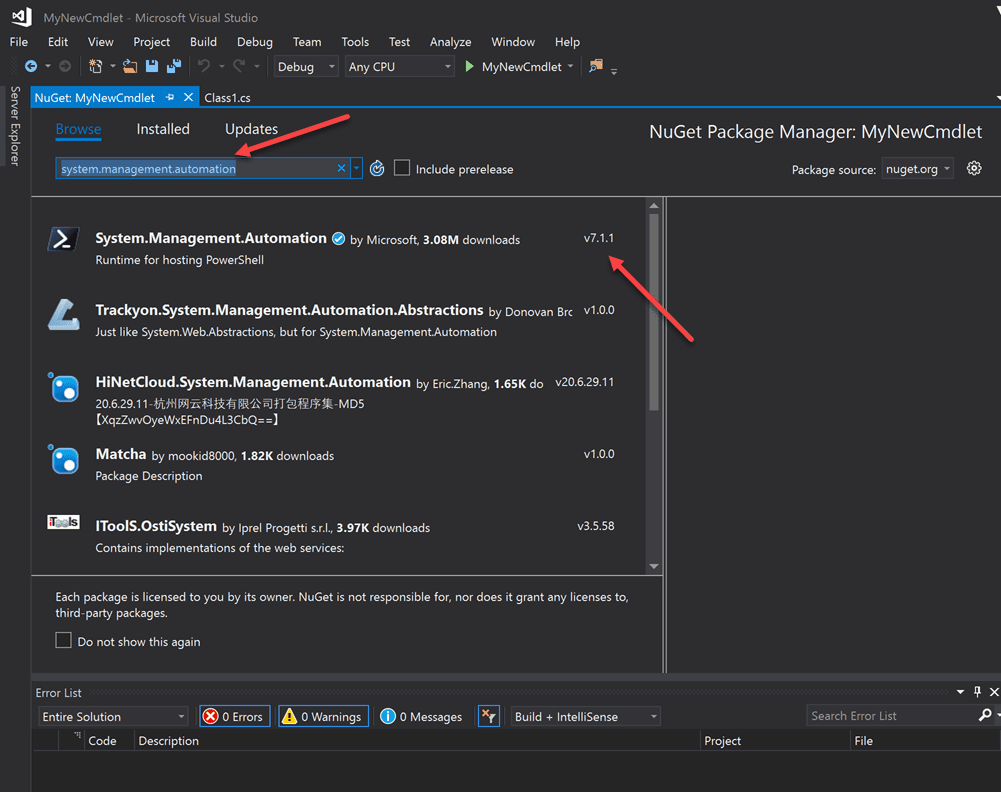Click the 0 Errors button
Image resolution: width=1001 pixels, height=792 pixels.
[234, 716]
